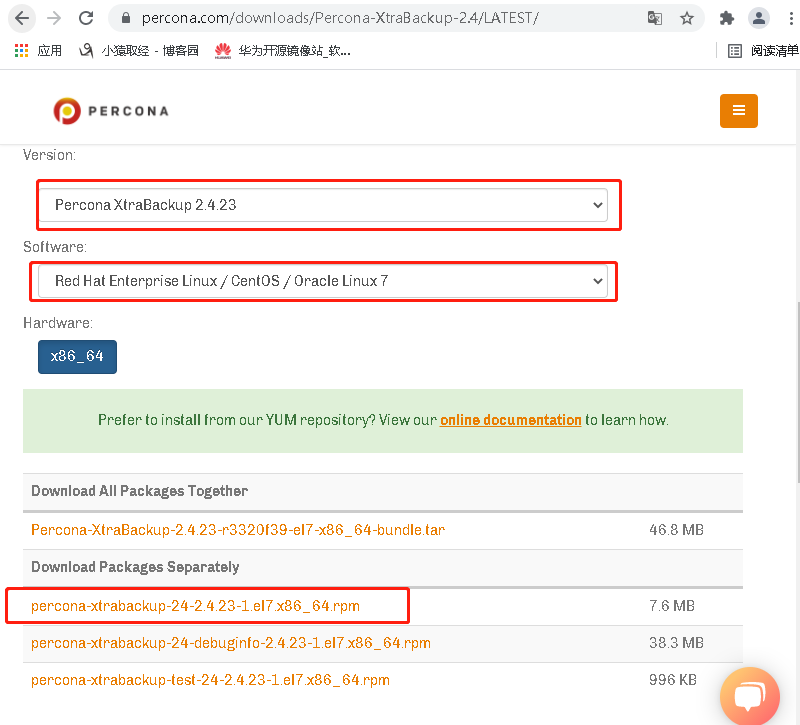Download the xtrabackup-test rpm package
This screenshot has height=725, width=800.
pos(210,680)
